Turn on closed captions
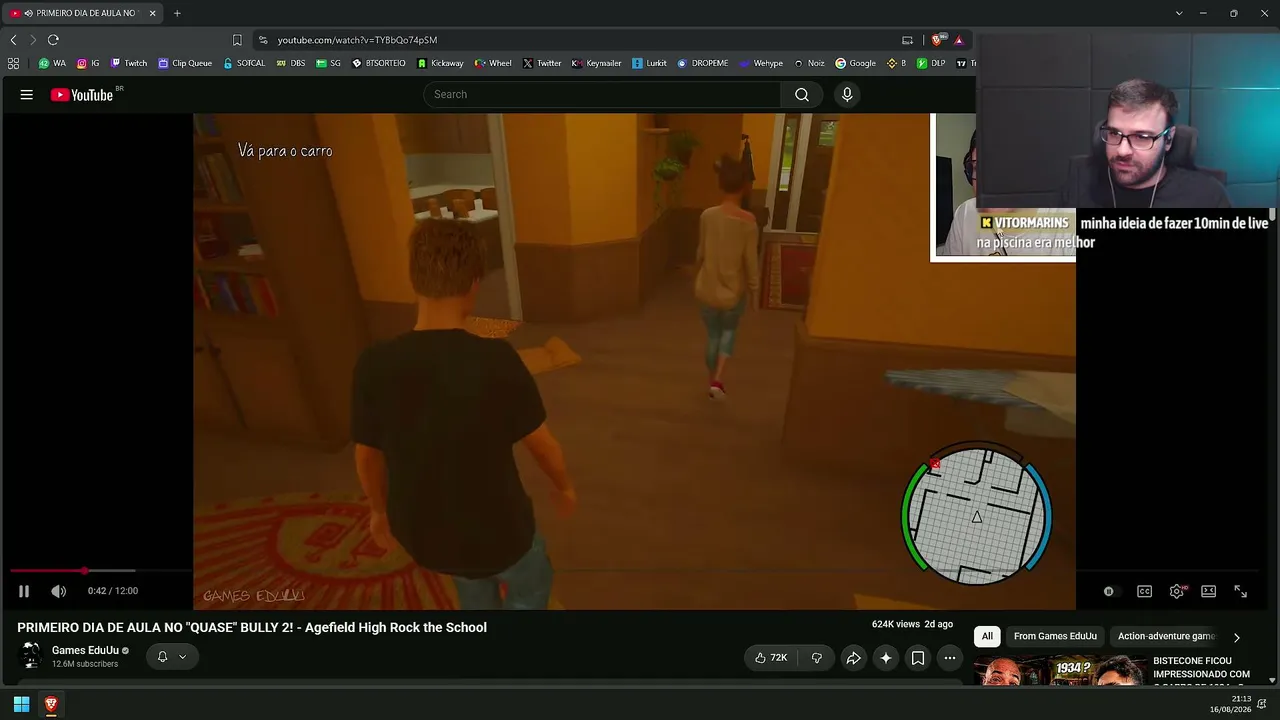 [x=1144, y=591]
